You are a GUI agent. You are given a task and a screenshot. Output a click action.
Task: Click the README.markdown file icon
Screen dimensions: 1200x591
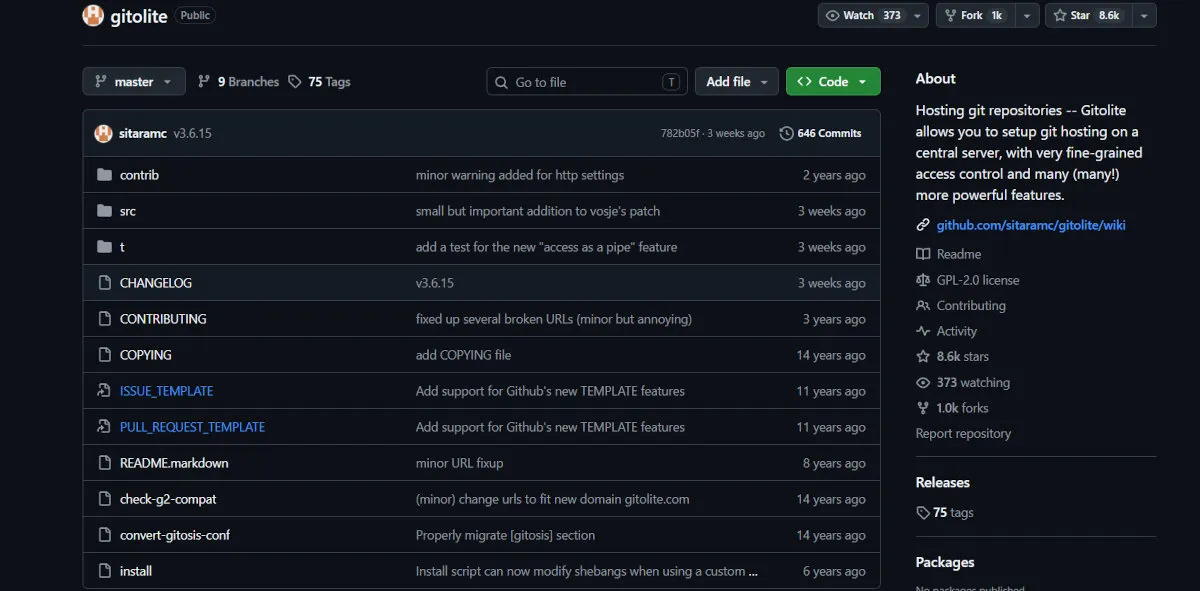(x=104, y=463)
